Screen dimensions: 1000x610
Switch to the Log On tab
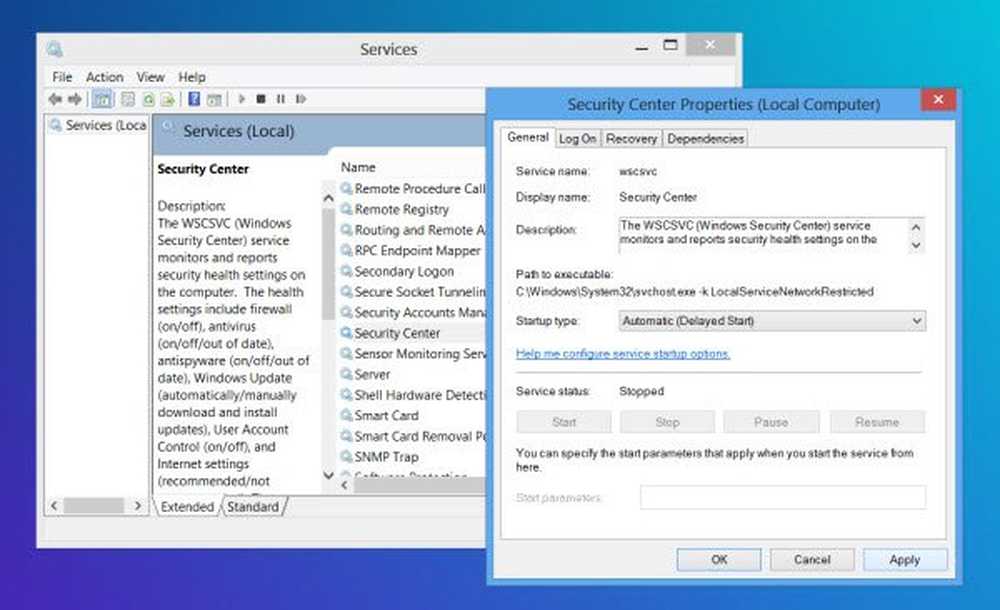coord(577,138)
